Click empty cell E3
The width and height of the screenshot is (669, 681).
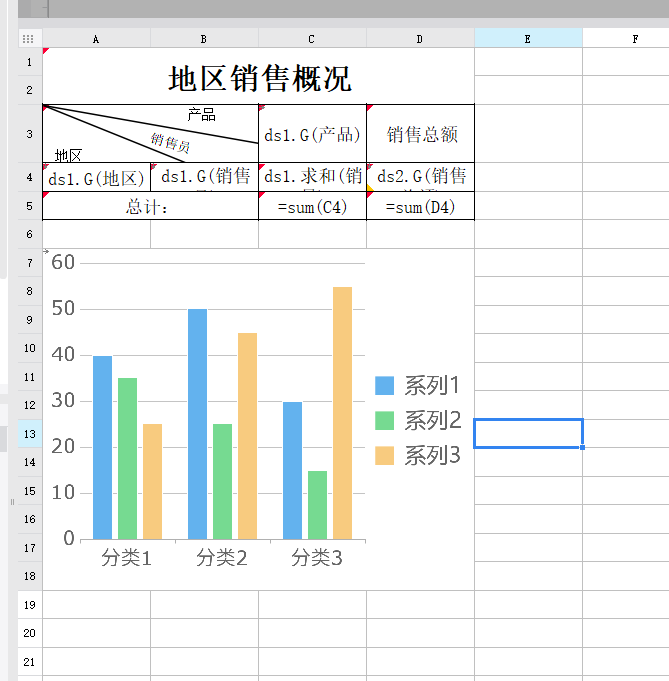pos(528,134)
